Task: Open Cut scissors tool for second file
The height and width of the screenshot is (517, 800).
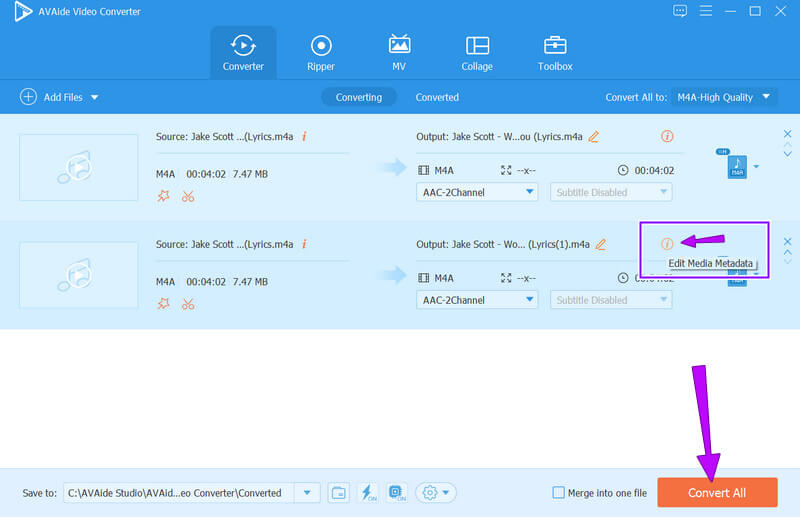Action: click(x=188, y=304)
